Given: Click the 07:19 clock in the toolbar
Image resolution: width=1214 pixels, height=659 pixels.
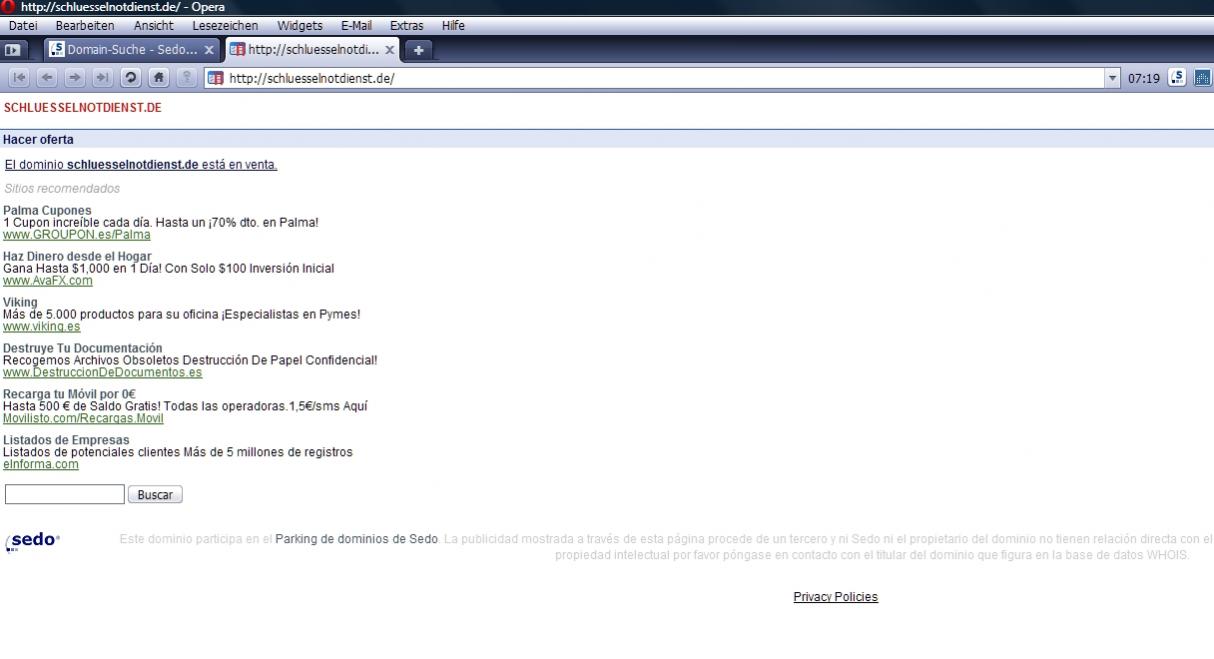Looking at the screenshot, I should [x=1144, y=78].
